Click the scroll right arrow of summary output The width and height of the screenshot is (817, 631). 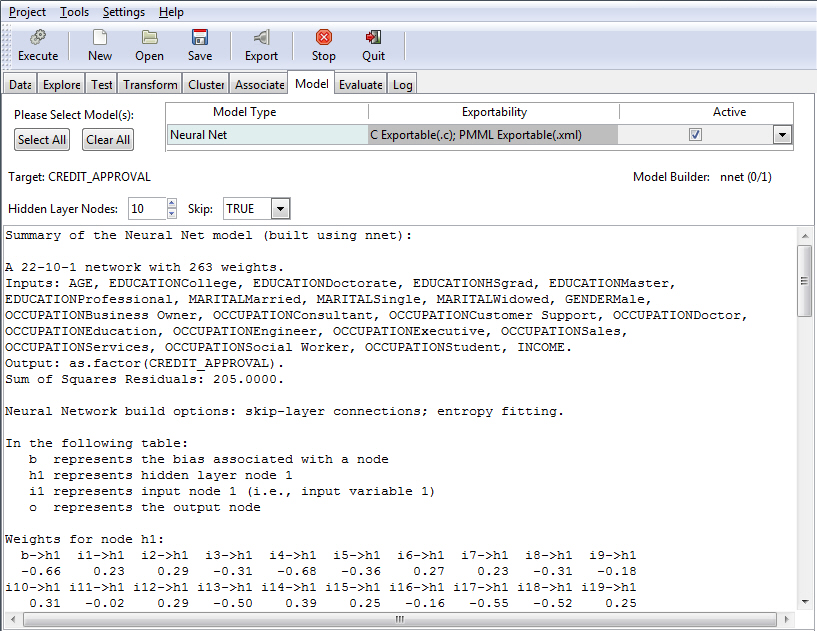tap(786, 620)
